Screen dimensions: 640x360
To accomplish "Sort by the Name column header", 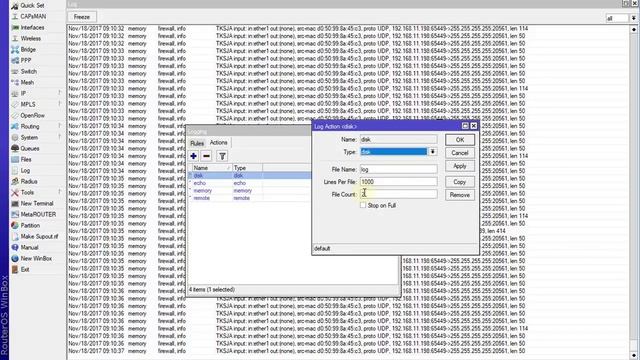I will [212, 168].
